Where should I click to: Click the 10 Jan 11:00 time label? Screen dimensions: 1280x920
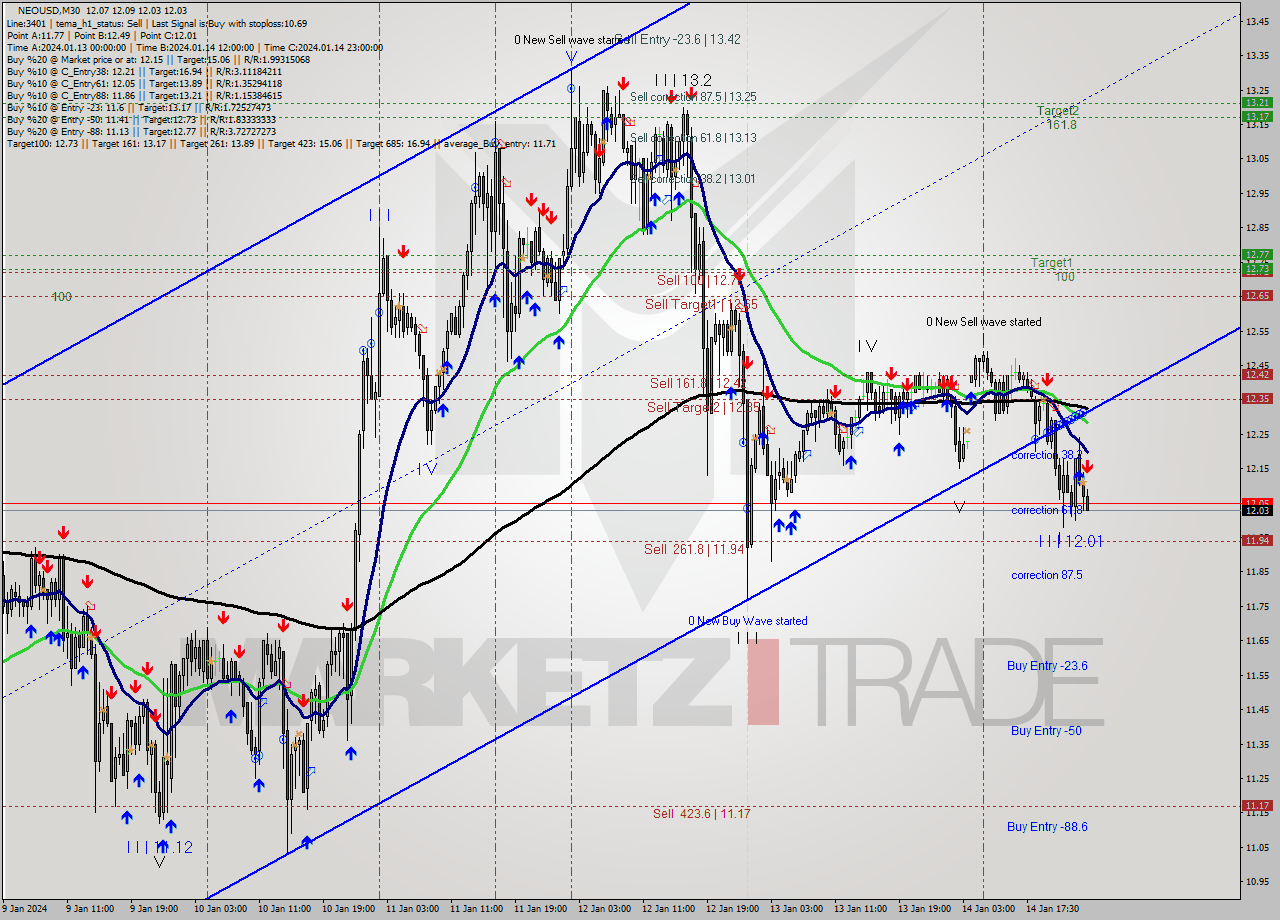pos(286,909)
